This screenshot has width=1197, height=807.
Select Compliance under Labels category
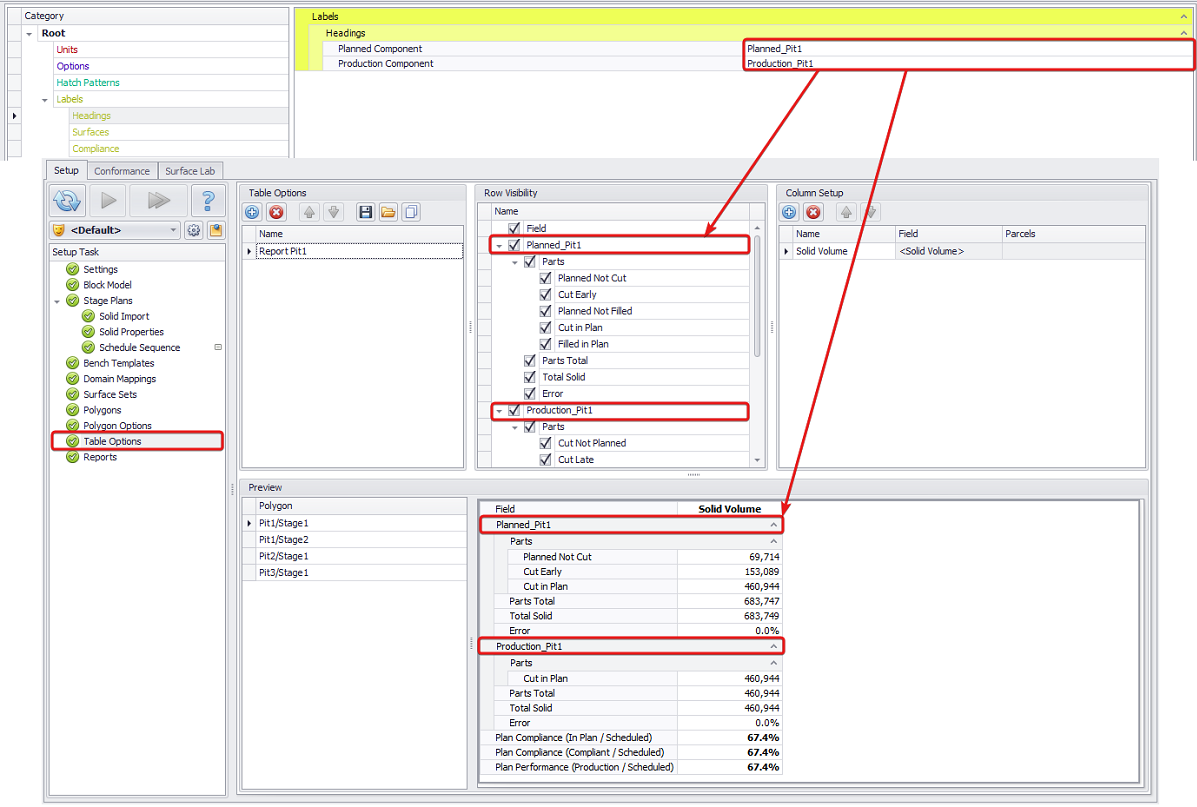click(95, 149)
